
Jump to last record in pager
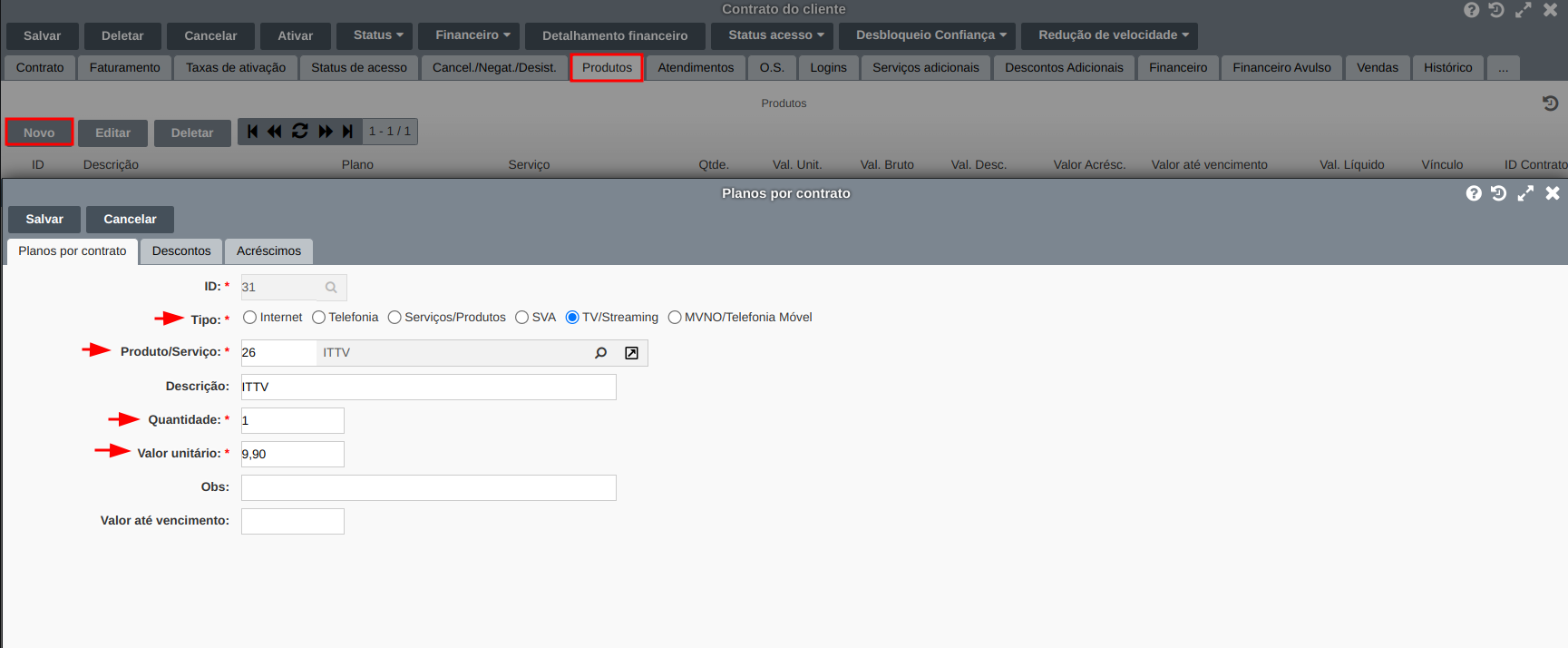[x=347, y=132]
